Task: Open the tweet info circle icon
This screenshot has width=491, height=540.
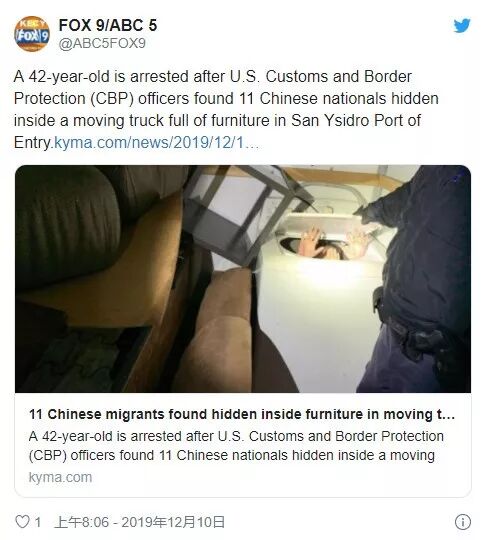Action: click(x=462, y=522)
